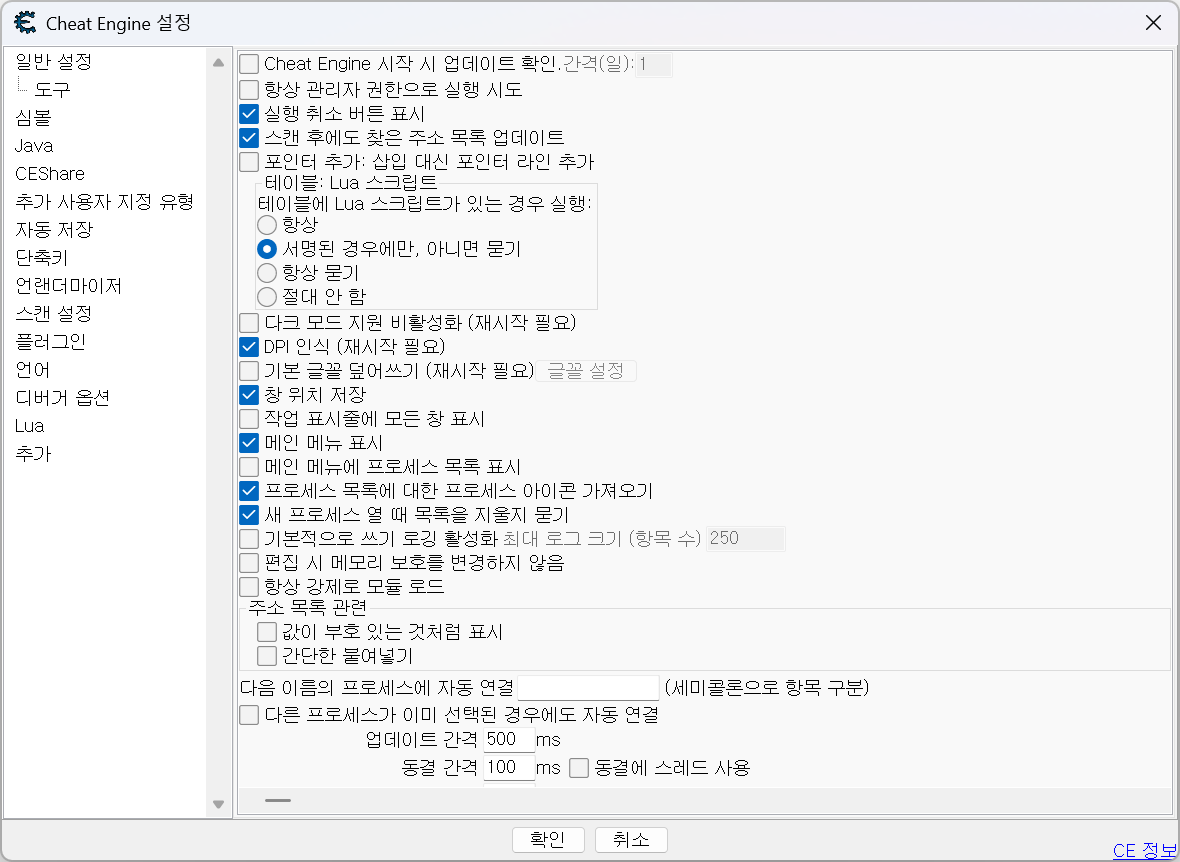Image resolution: width=1180 pixels, height=862 pixels.
Task: Click the '업데이트 간격' field showing 500
Action: [509, 739]
